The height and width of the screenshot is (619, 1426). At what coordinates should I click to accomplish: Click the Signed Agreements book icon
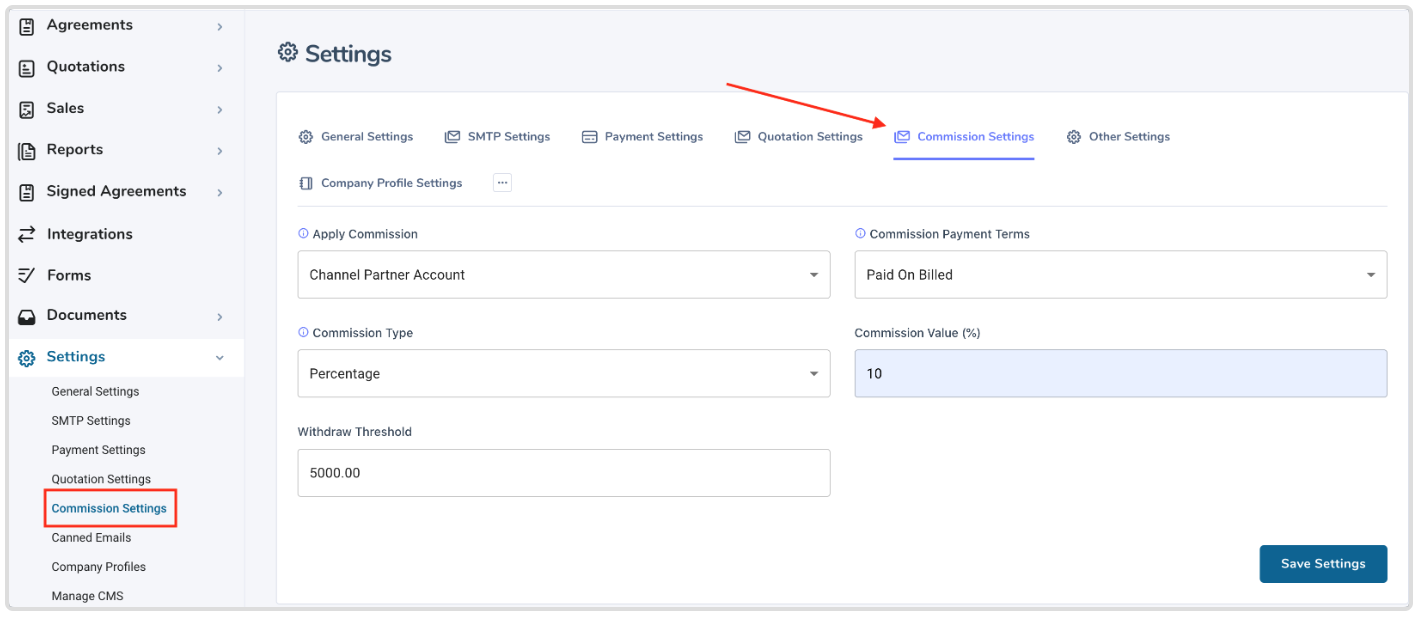pyautogui.click(x=25, y=190)
